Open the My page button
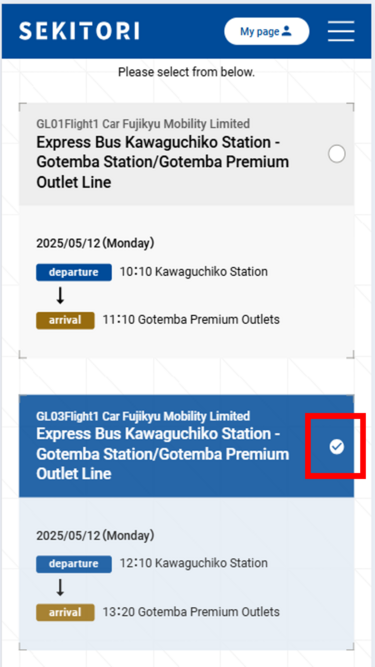 tap(267, 31)
